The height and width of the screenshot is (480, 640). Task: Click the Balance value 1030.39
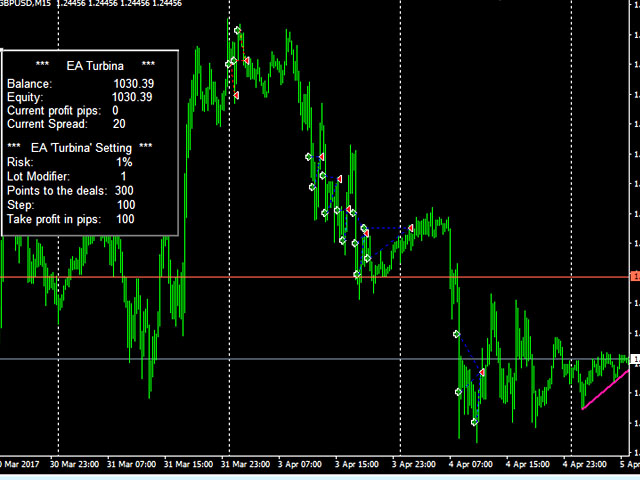pos(132,83)
